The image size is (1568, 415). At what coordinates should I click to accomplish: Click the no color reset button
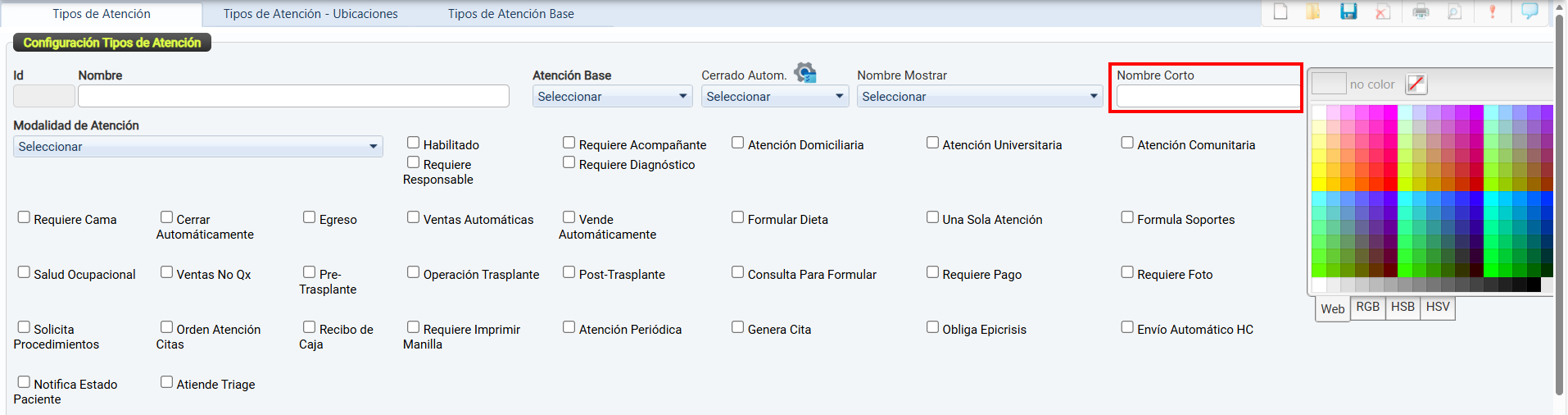[x=1416, y=84]
